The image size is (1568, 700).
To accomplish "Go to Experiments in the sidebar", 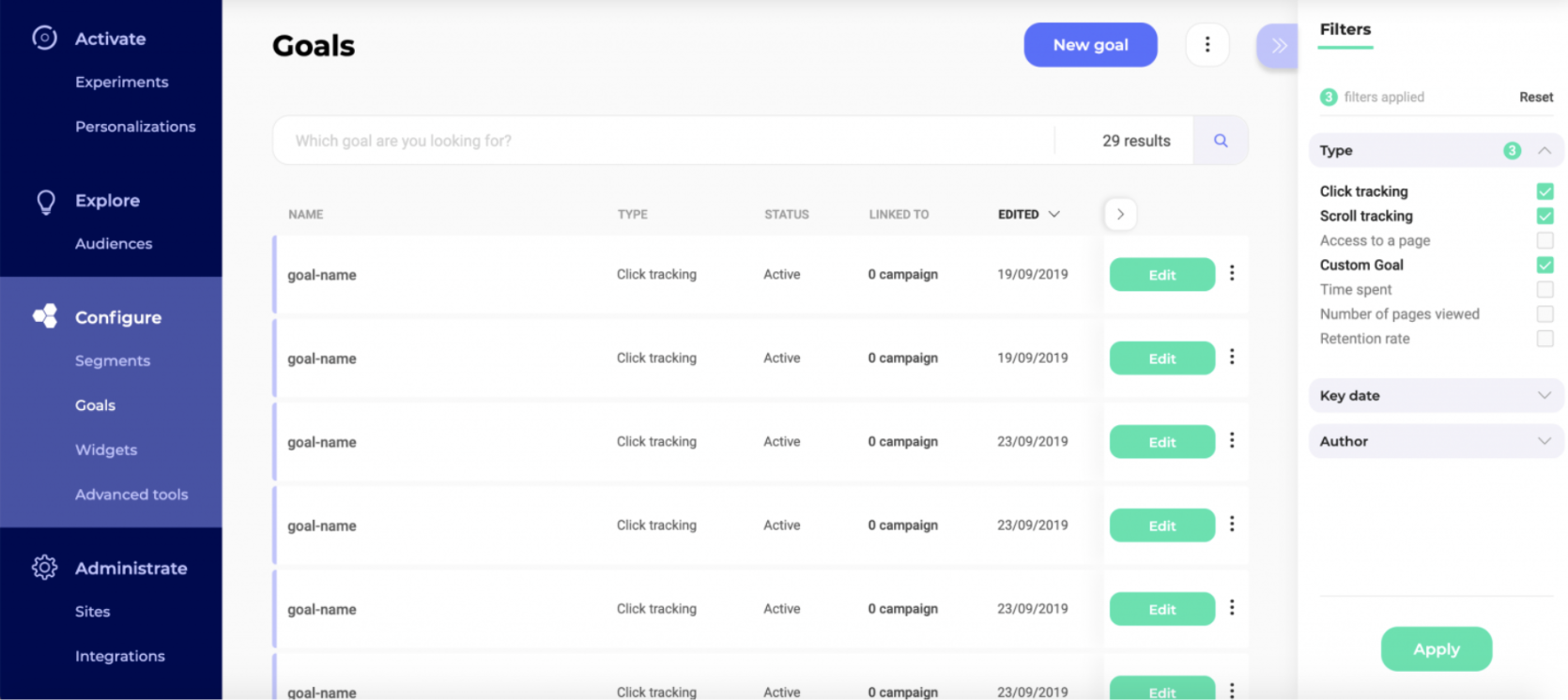I will [122, 83].
